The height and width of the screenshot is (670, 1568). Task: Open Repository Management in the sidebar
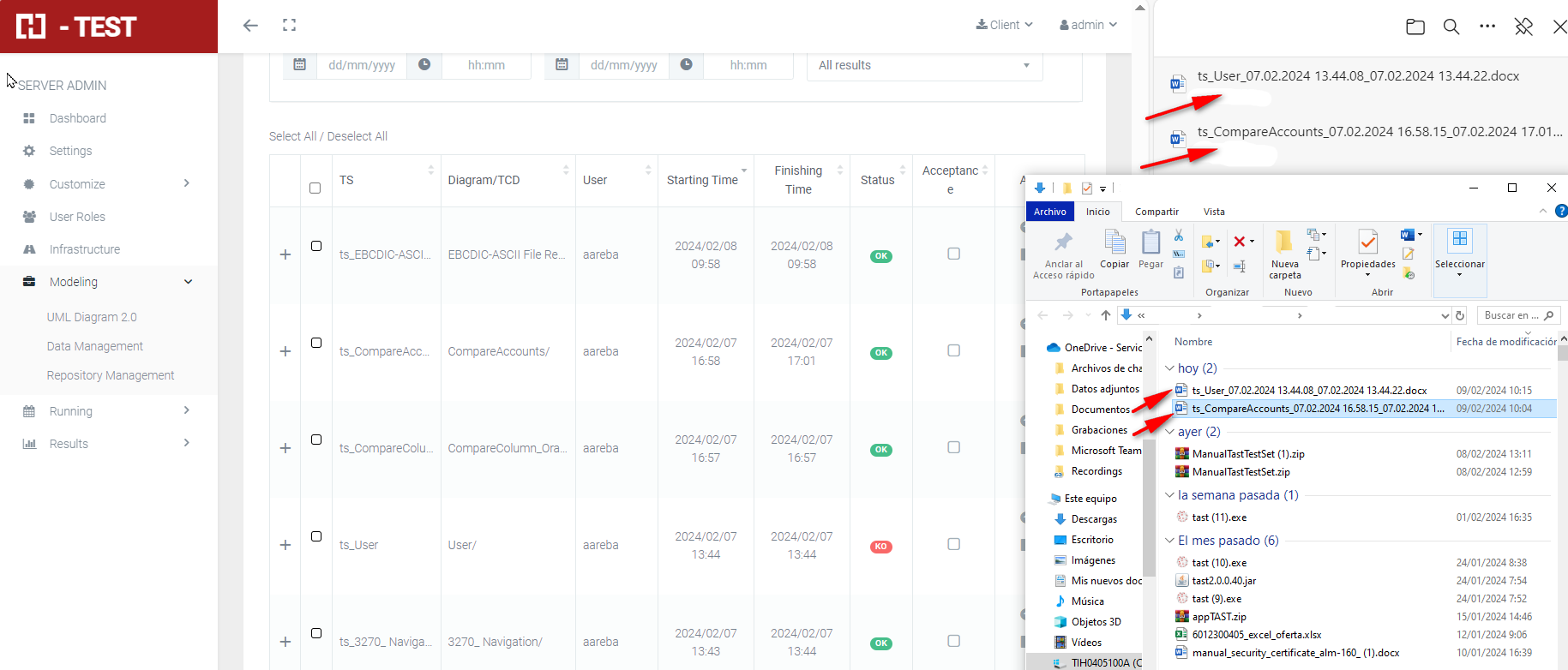111,375
